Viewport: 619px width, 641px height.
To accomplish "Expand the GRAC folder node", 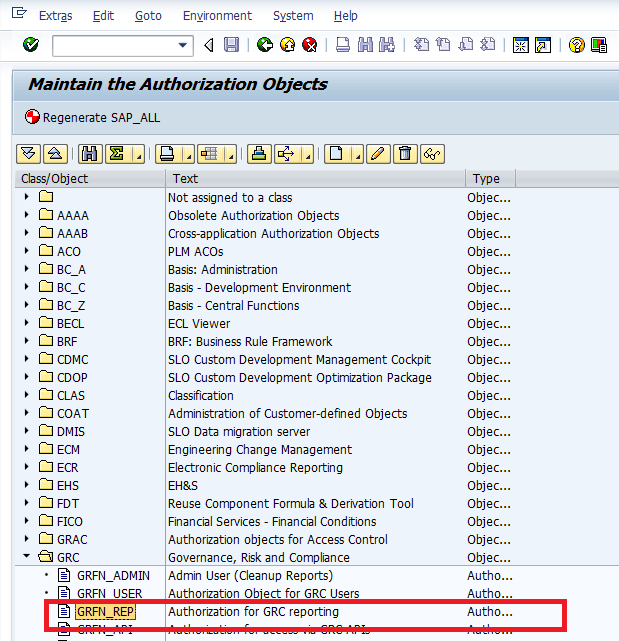I will click(27, 540).
